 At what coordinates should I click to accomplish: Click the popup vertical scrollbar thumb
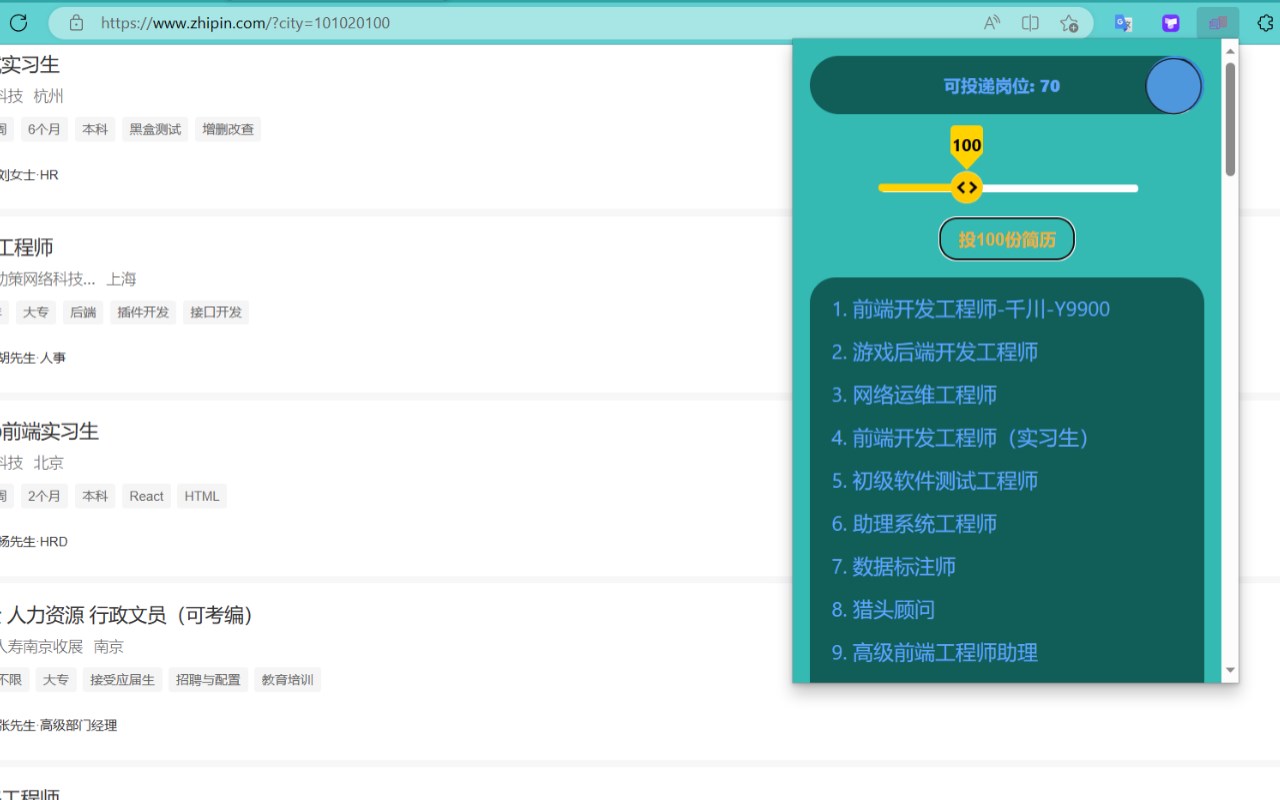coord(1230,119)
